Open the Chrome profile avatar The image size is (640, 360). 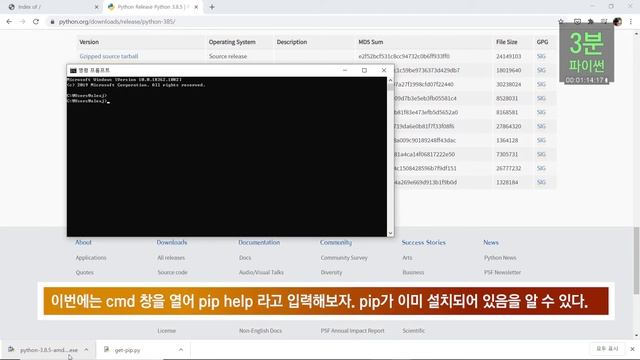pos(618,22)
